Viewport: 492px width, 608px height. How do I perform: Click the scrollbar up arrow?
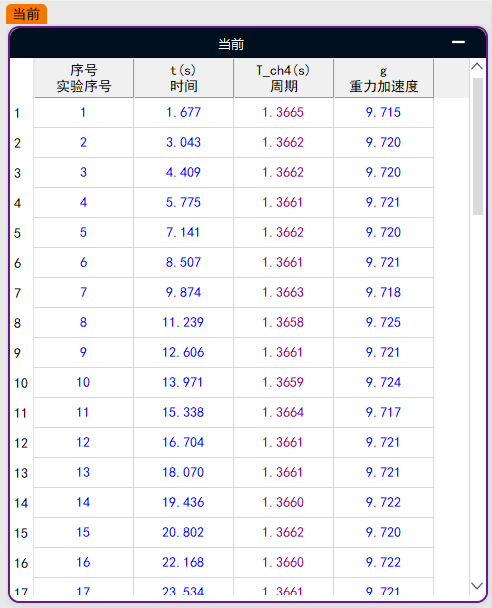(x=477, y=66)
